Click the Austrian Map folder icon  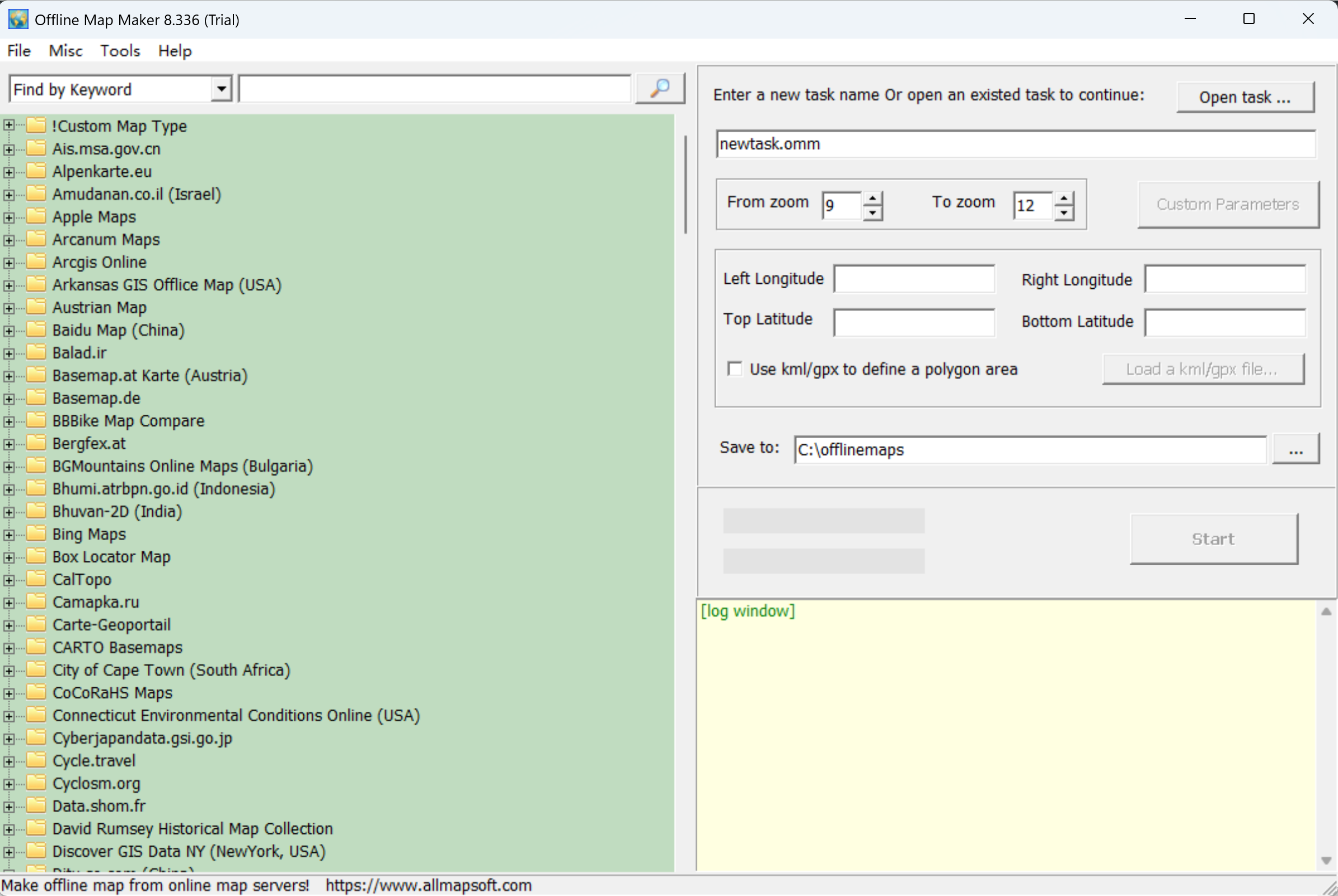tap(36, 307)
